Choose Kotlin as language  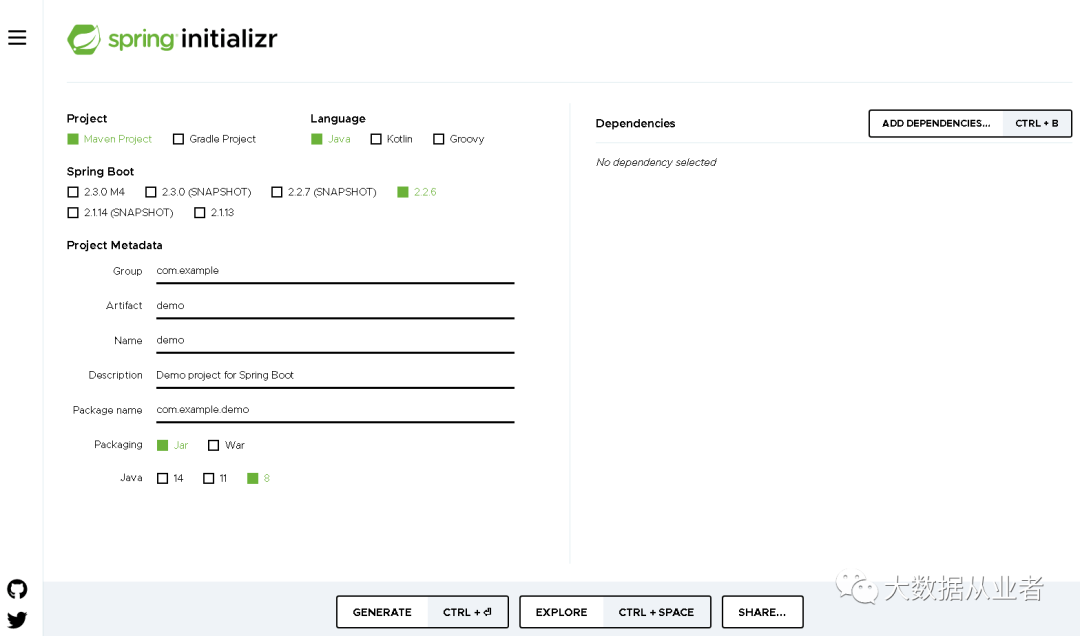pyautogui.click(x=391, y=139)
